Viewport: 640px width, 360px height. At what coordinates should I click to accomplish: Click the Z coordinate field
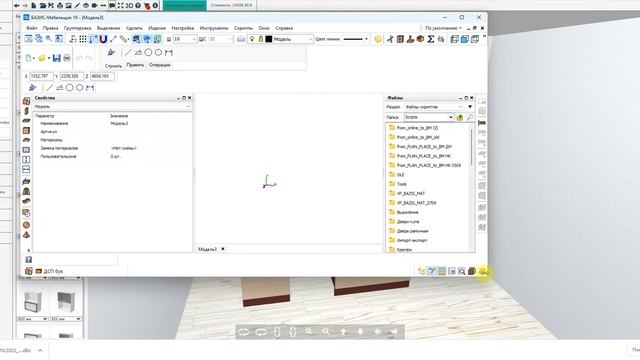[x=102, y=76]
